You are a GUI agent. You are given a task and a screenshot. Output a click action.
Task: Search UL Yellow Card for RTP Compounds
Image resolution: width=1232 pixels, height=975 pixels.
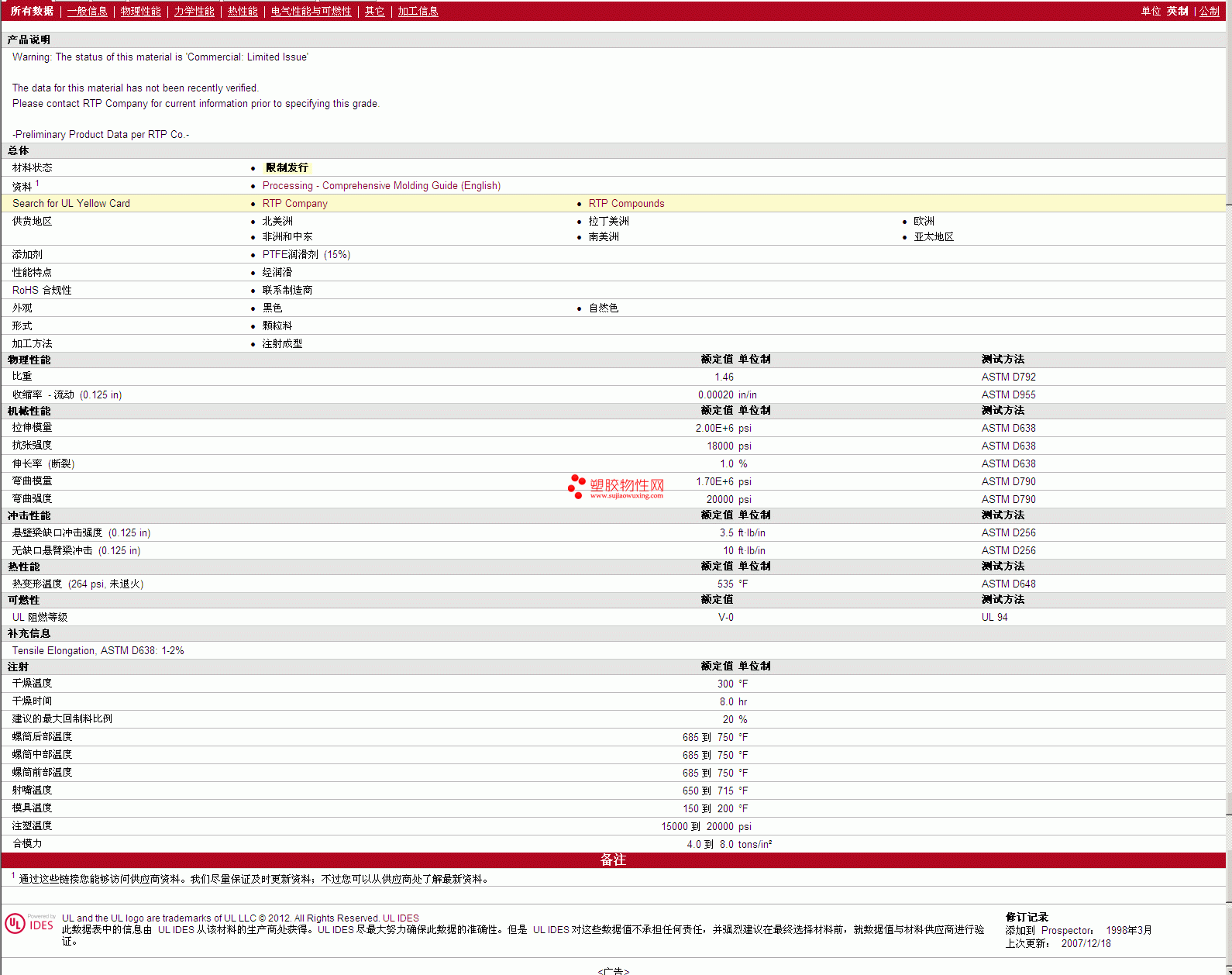626,203
